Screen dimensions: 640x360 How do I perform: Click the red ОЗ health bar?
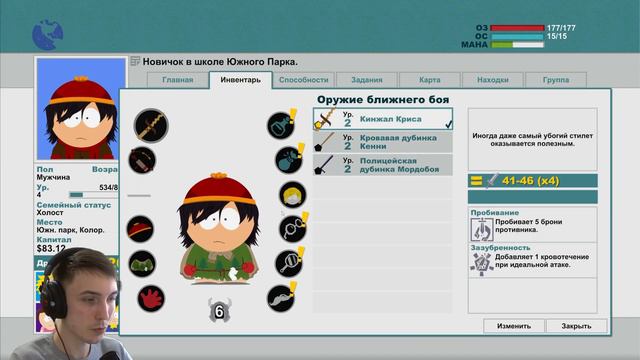(x=517, y=28)
